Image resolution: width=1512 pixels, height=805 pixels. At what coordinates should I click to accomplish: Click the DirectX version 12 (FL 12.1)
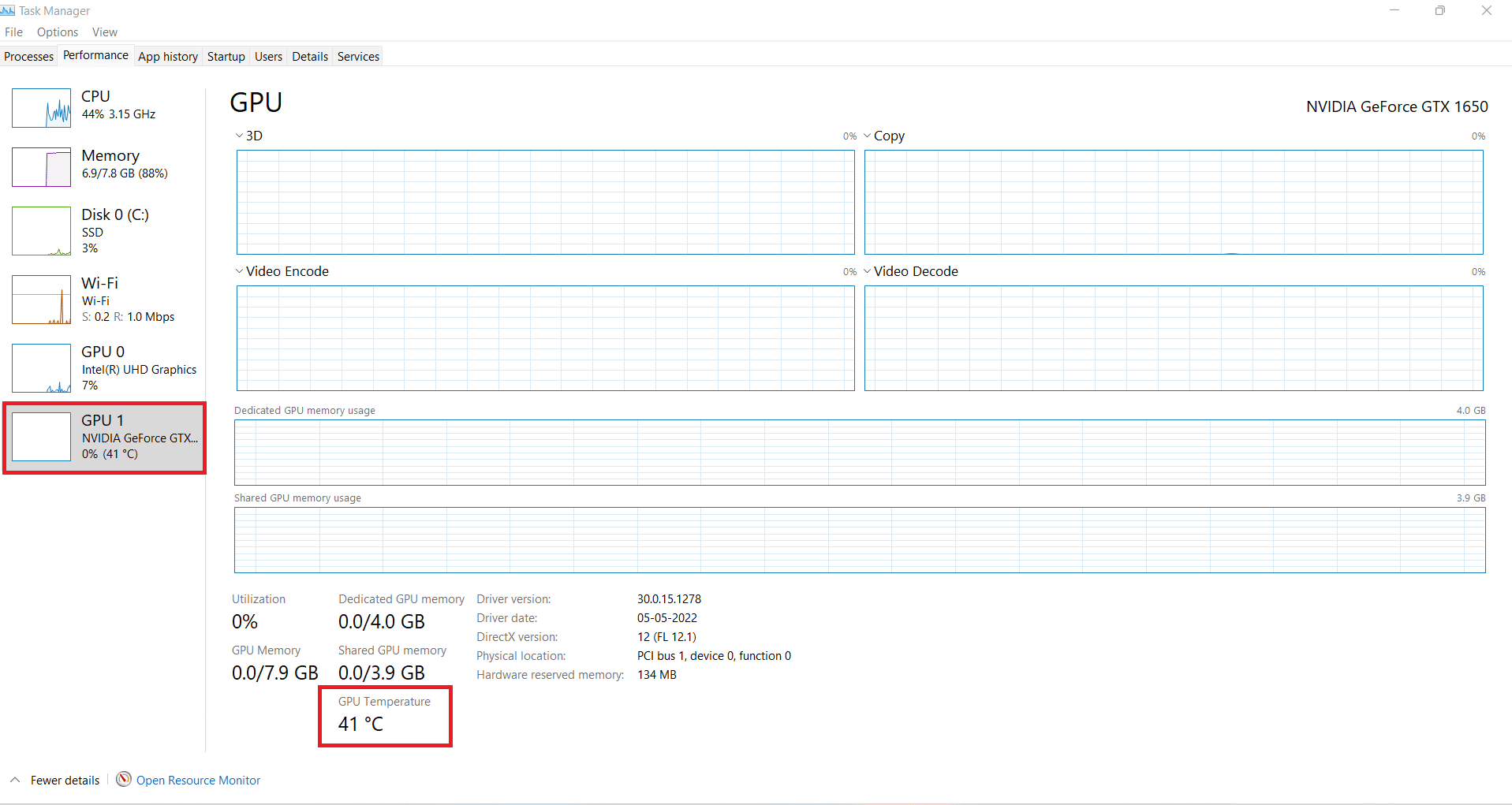pyautogui.click(x=666, y=637)
